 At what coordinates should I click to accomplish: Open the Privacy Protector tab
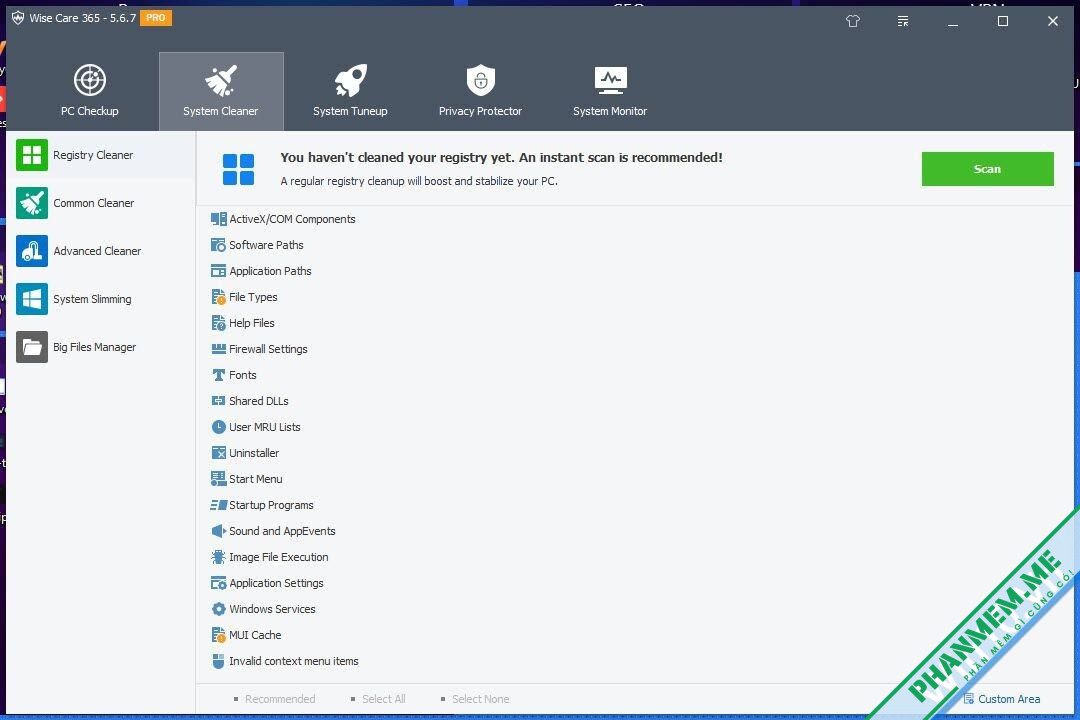(x=480, y=91)
